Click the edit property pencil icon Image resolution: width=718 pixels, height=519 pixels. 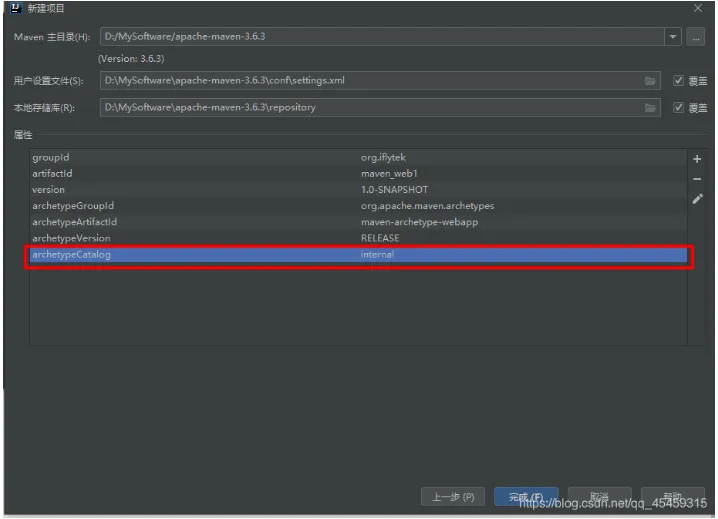697,199
